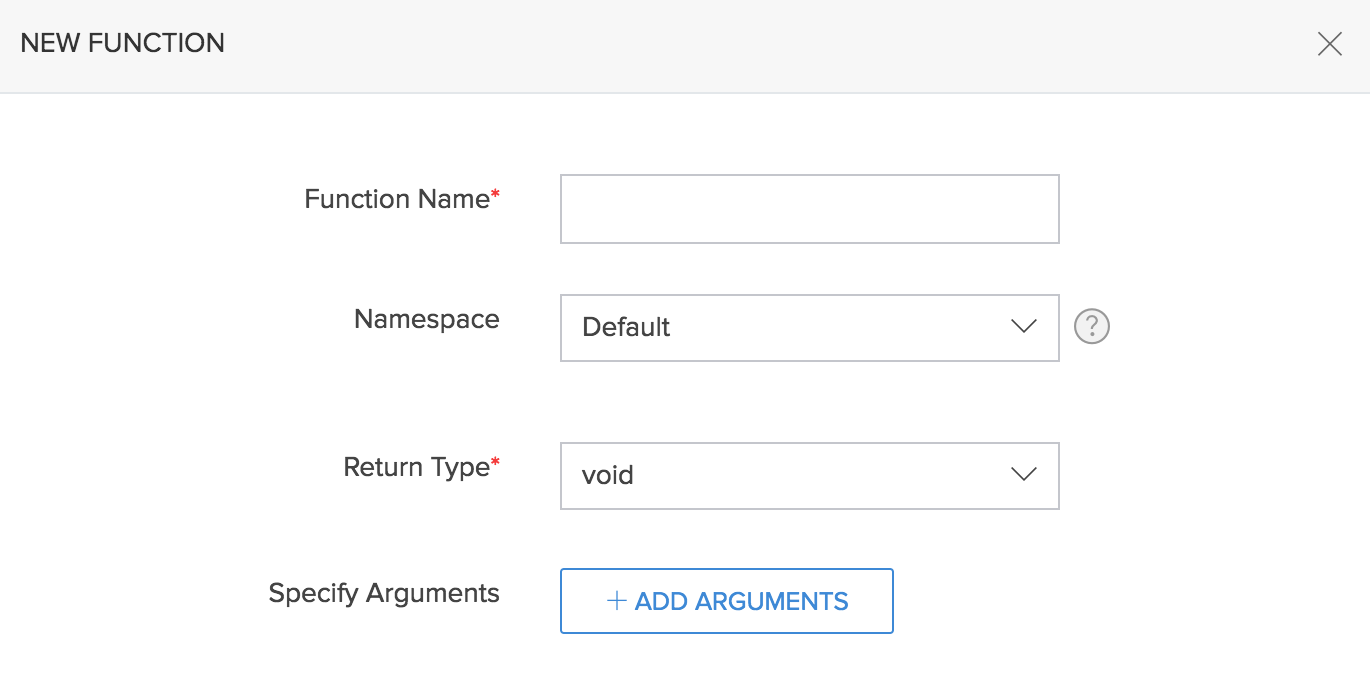Select the Default value in Namespace
The height and width of the screenshot is (680, 1370).
tap(626, 327)
